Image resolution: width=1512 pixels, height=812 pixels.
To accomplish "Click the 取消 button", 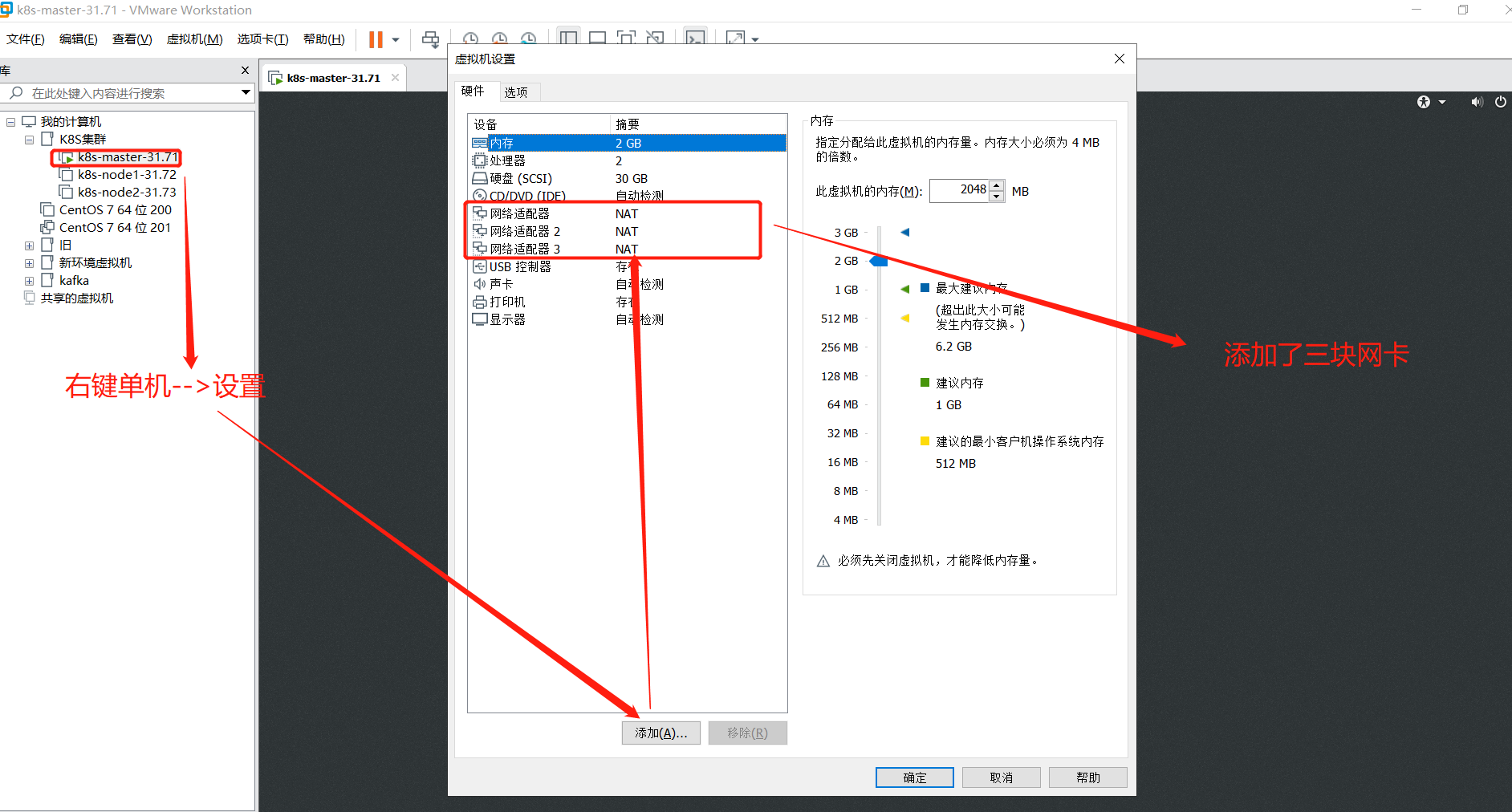I will click(1001, 777).
